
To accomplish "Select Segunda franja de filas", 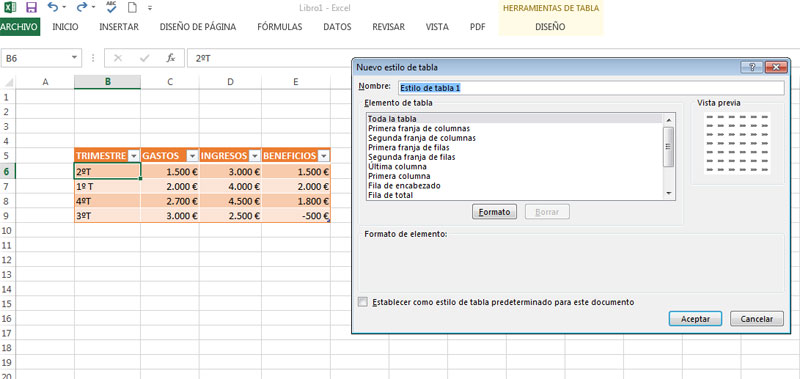I will click(x=515, y=157).
